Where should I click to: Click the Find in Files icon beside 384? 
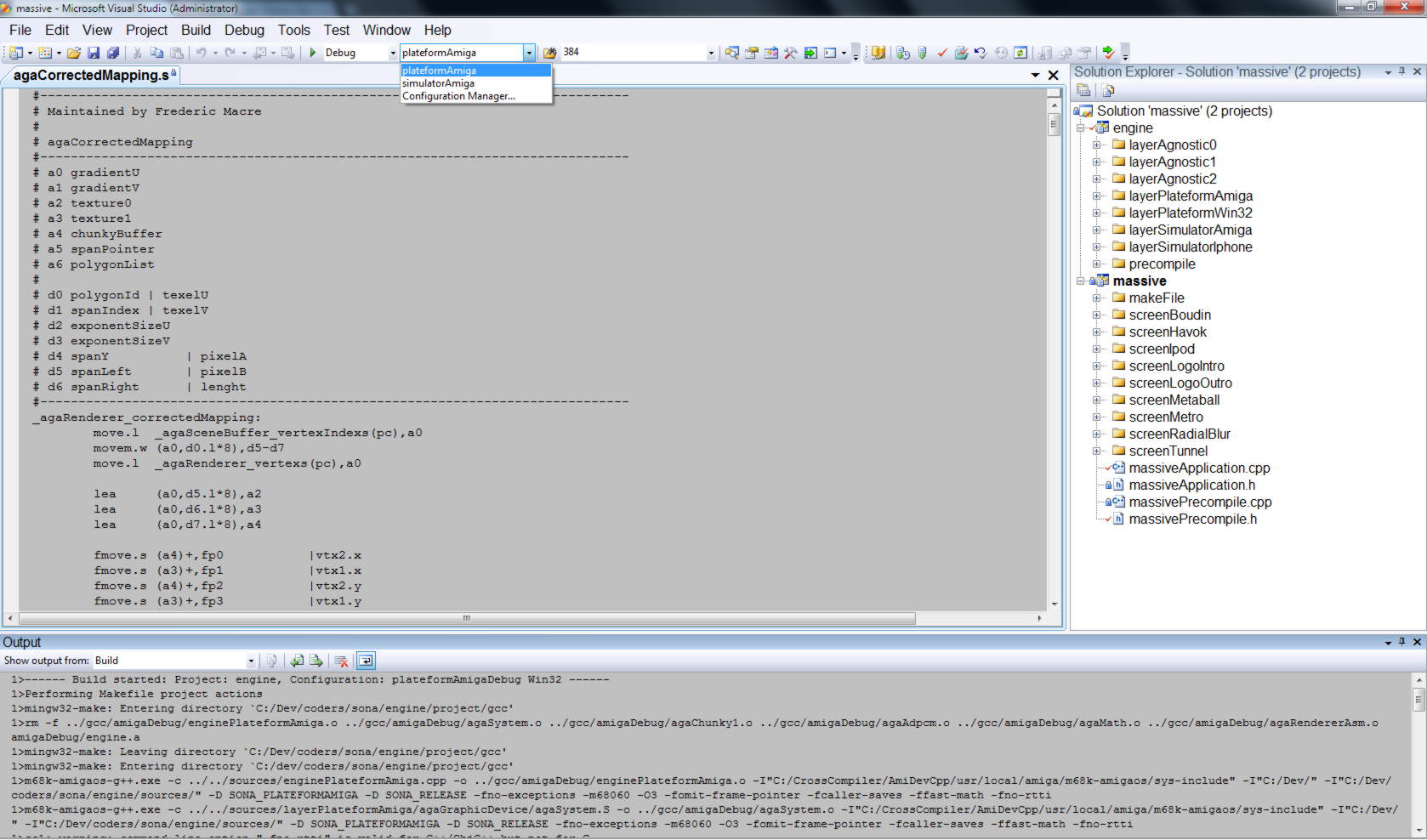click(549, 53)
